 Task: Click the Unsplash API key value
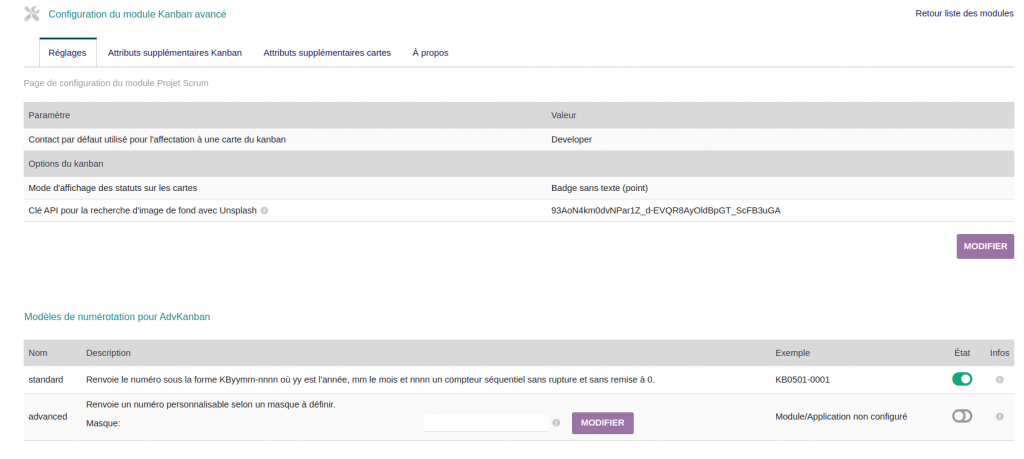(x=666, y=211)
